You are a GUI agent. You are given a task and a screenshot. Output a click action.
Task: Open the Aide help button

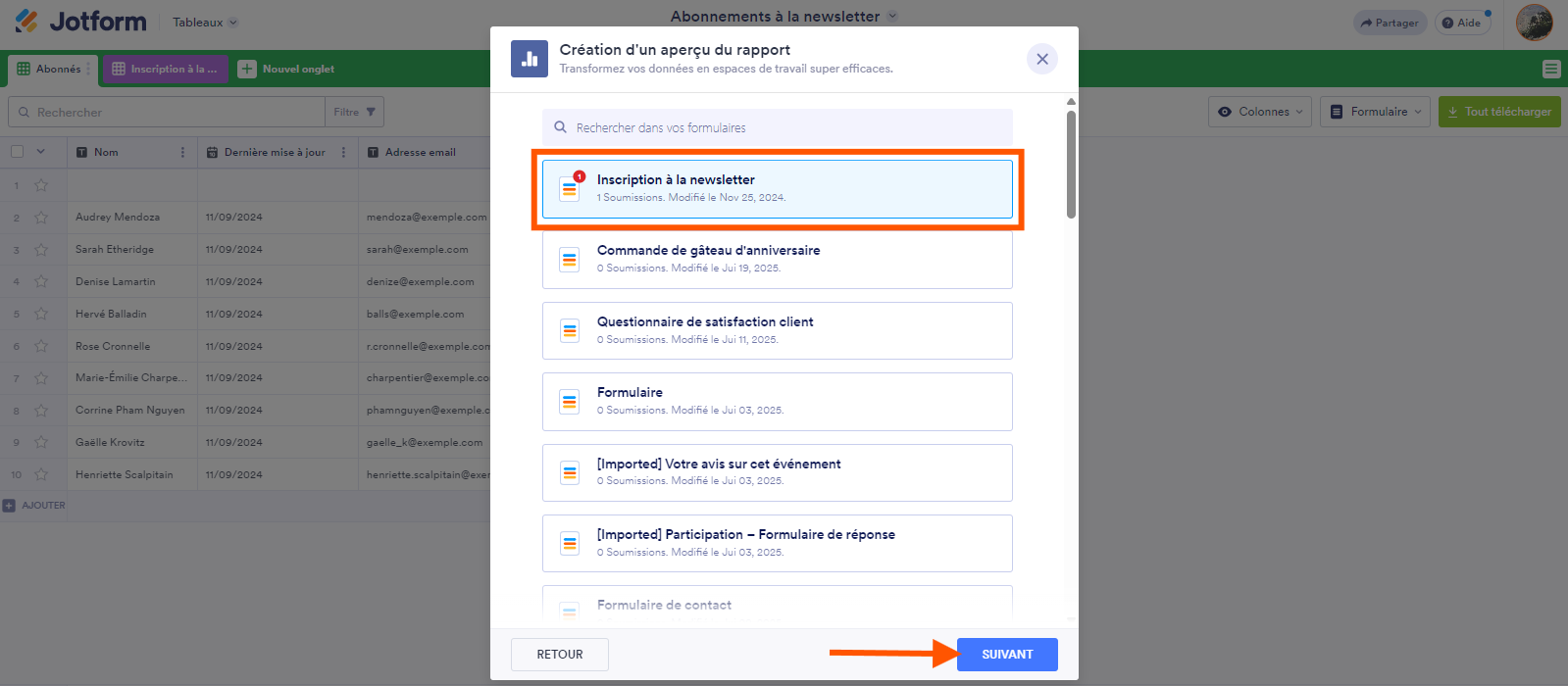pos(1462,23)
